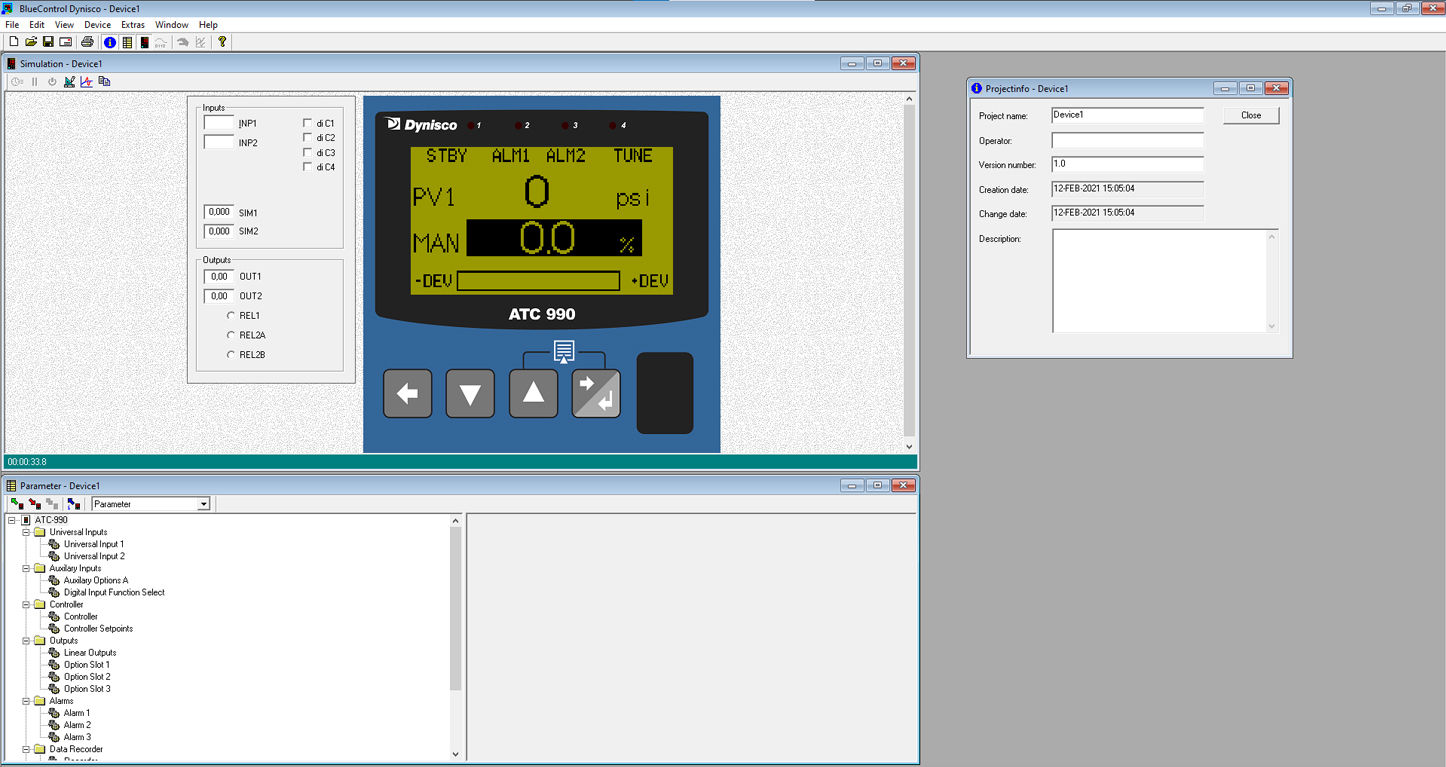The width and height of the screenshot is (1446, 767).
Task: Click the Save diskette icon in main toolbar
Action: (48, 42)
